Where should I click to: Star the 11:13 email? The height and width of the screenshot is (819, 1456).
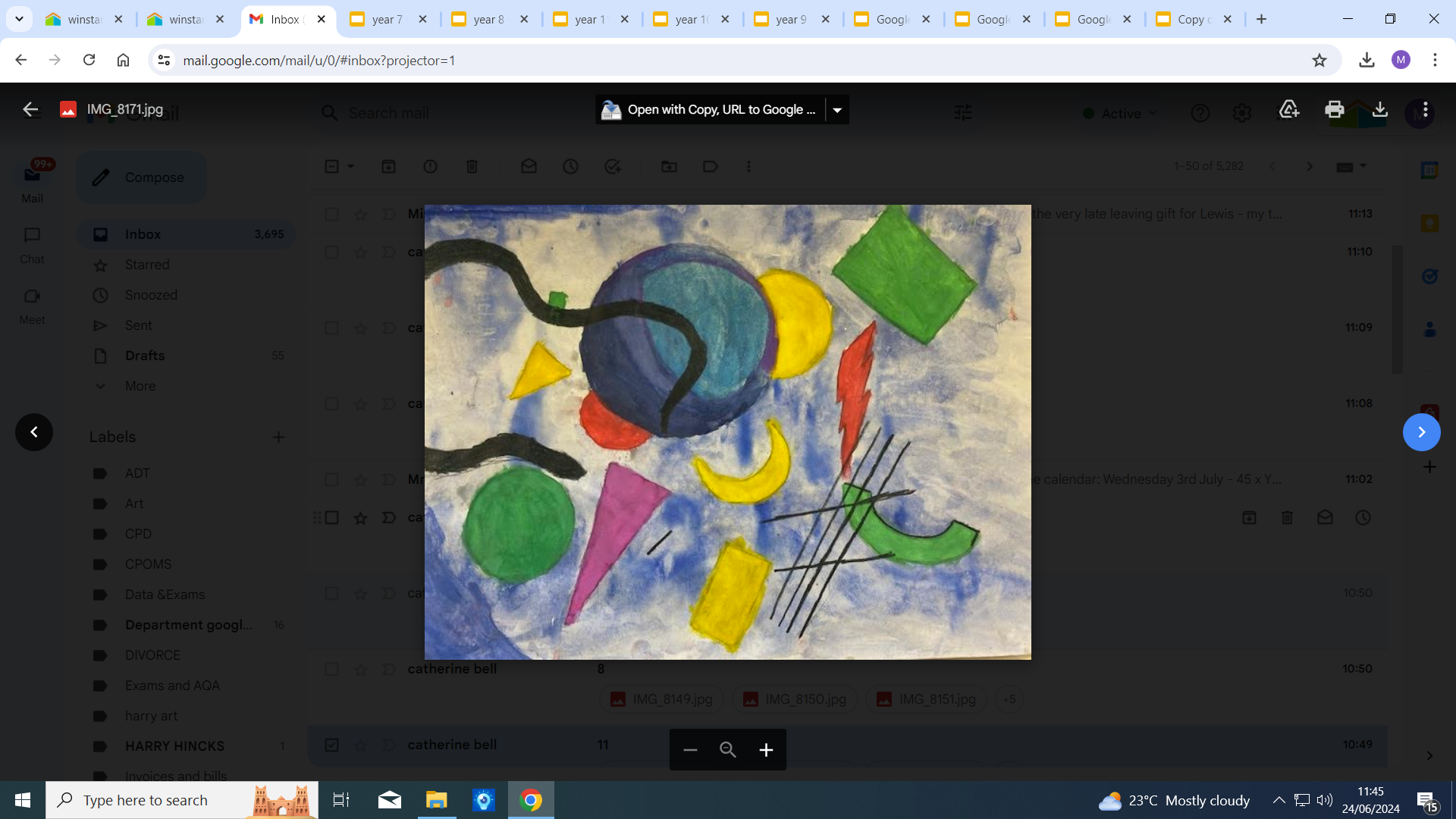[360, 215]
